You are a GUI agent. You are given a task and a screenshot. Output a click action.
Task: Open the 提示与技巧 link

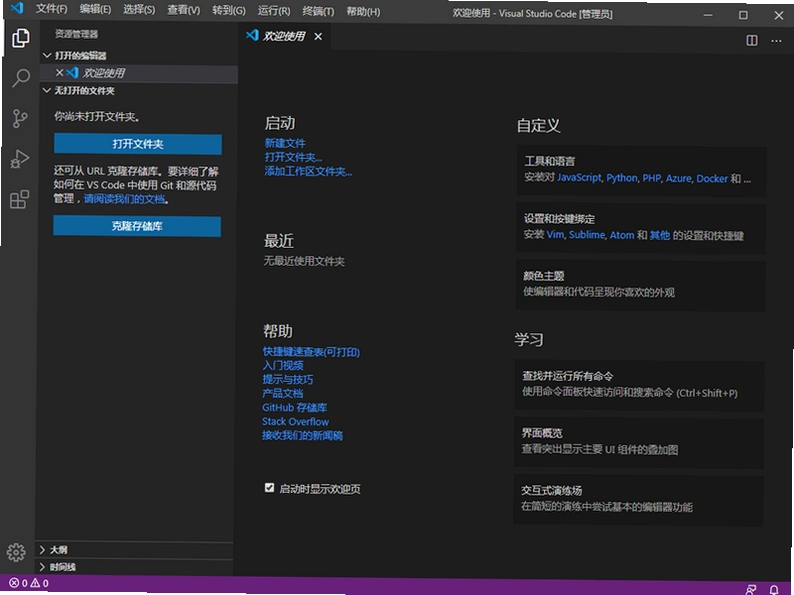(x=288, y=380)
